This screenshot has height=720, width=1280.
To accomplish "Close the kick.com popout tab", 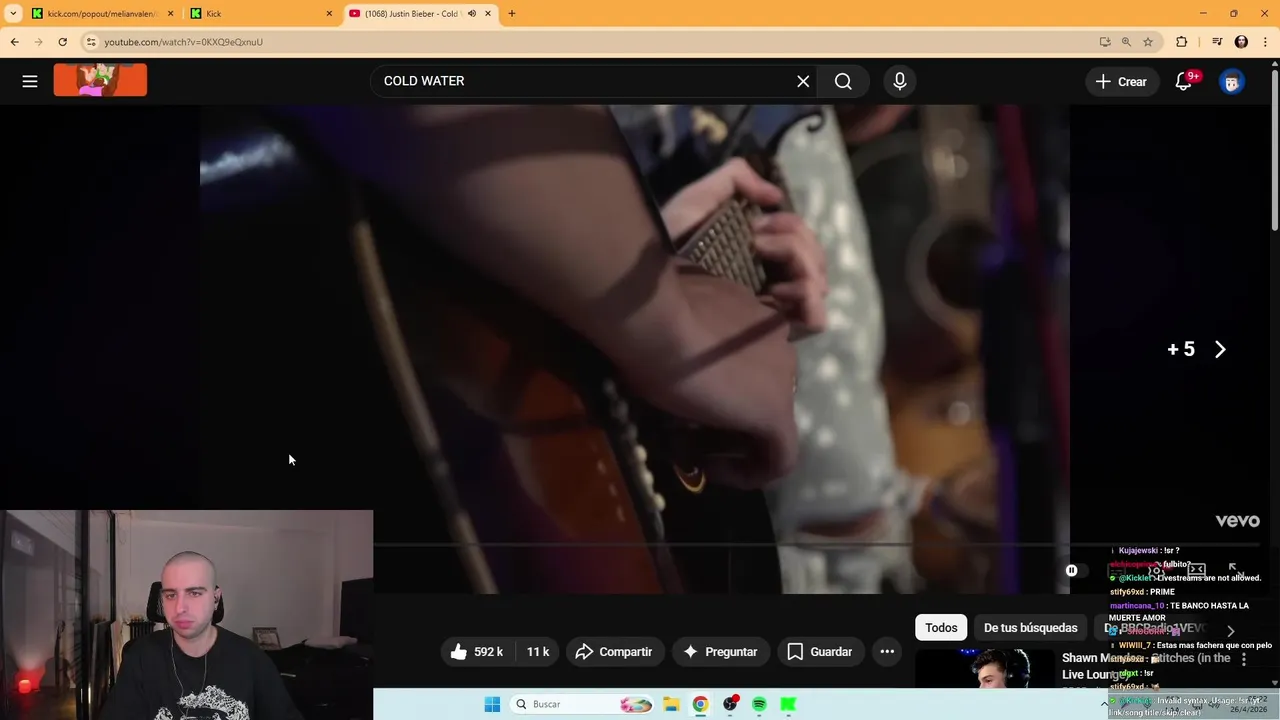I will [170, 14].
